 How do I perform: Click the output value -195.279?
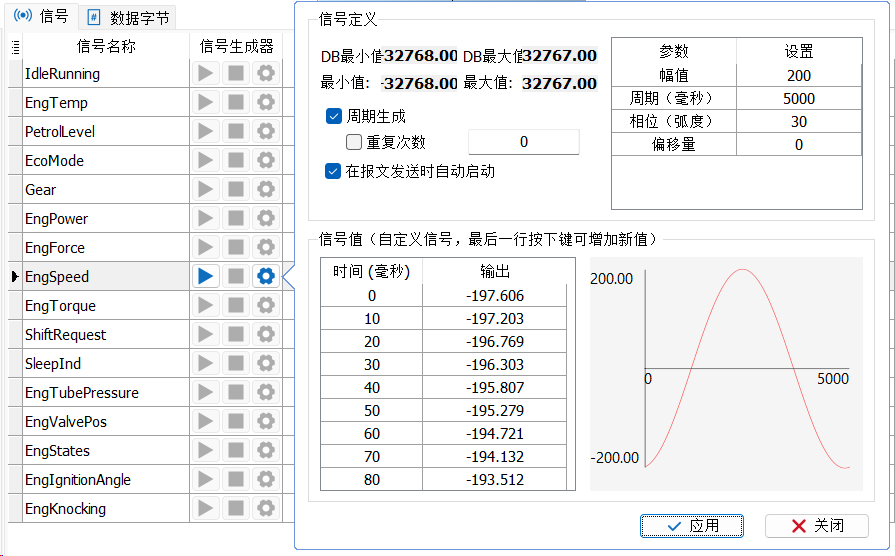click(x=494, y=410)
